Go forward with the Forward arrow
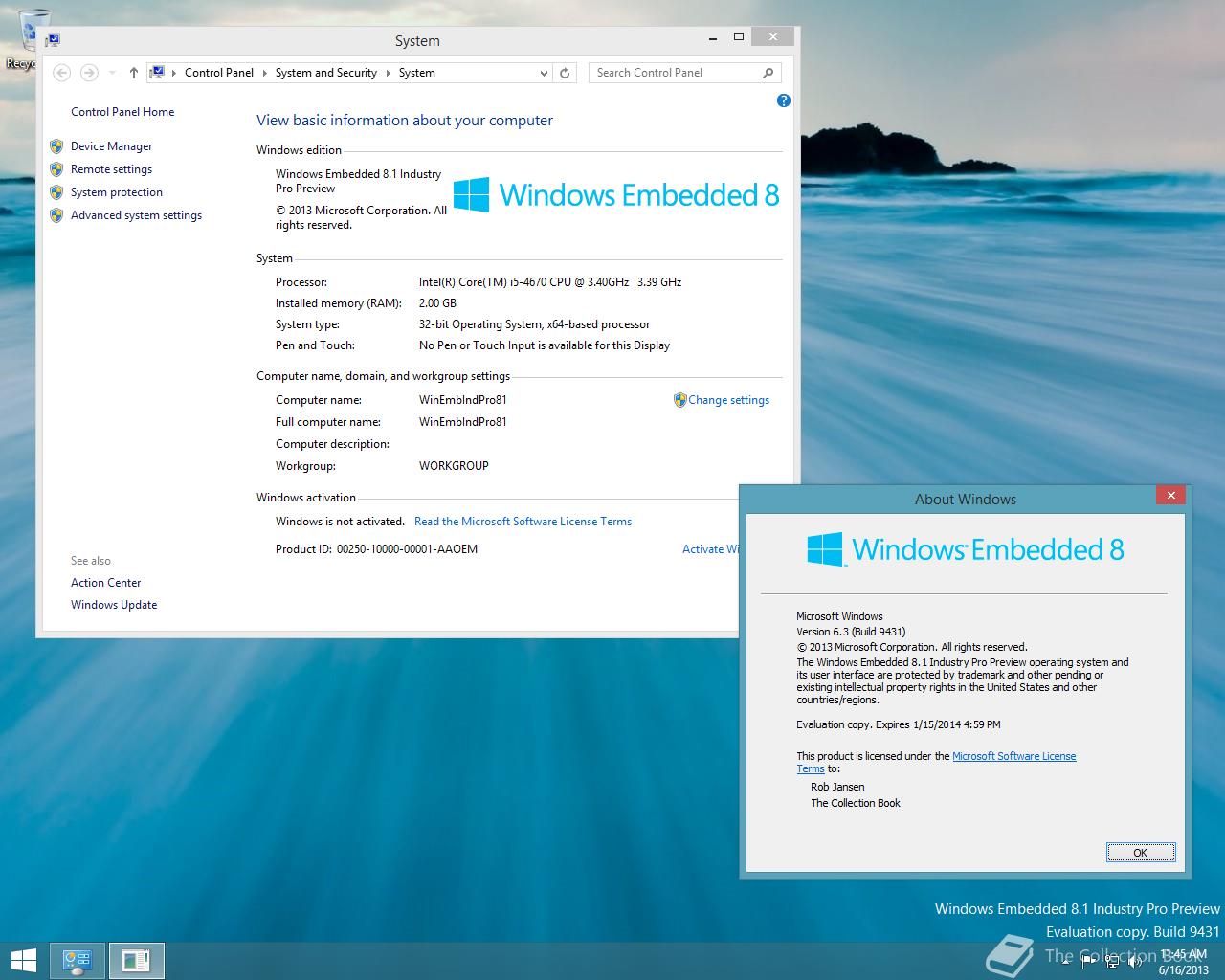 (x=89, y=73)
